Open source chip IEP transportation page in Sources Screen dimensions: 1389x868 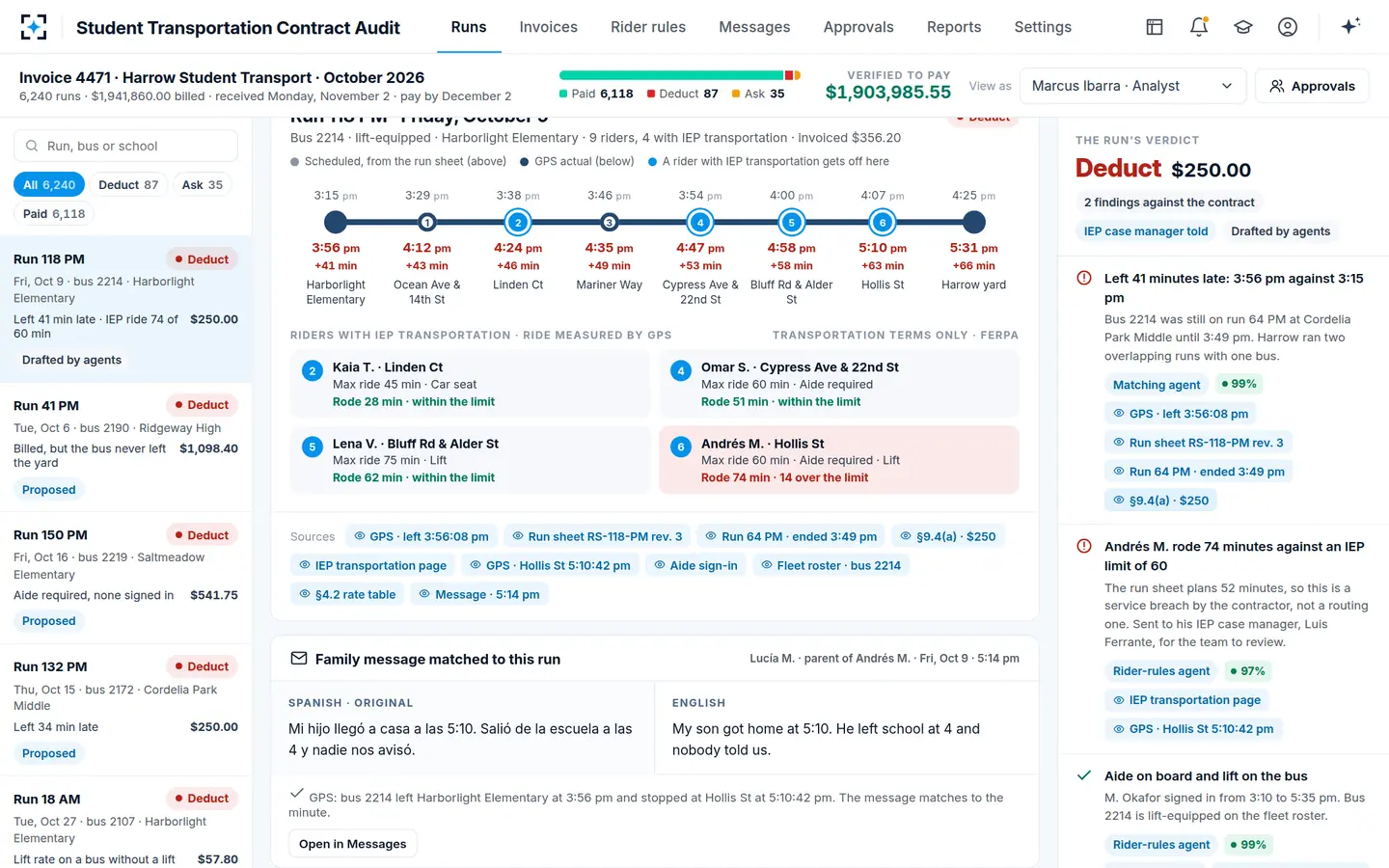[372, 565]
